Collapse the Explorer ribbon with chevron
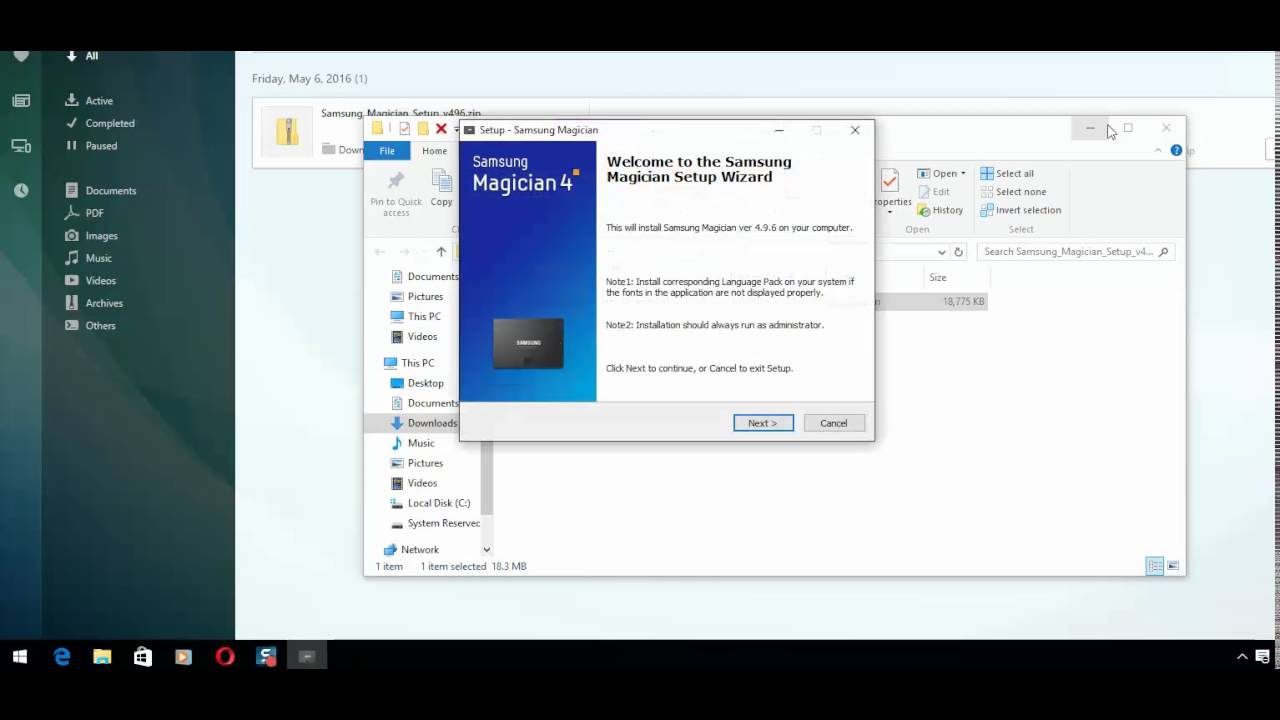The width and height of the screenshot is (1280, 720). [x=1159, y=151]
